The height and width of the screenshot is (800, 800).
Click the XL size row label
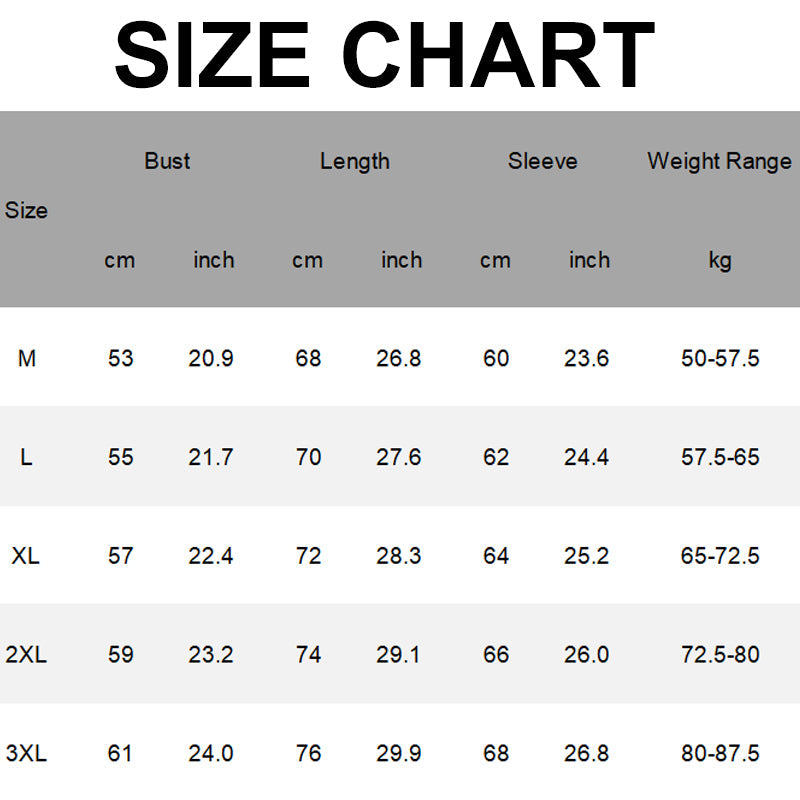pyautogui.click(x=26, y=556)
